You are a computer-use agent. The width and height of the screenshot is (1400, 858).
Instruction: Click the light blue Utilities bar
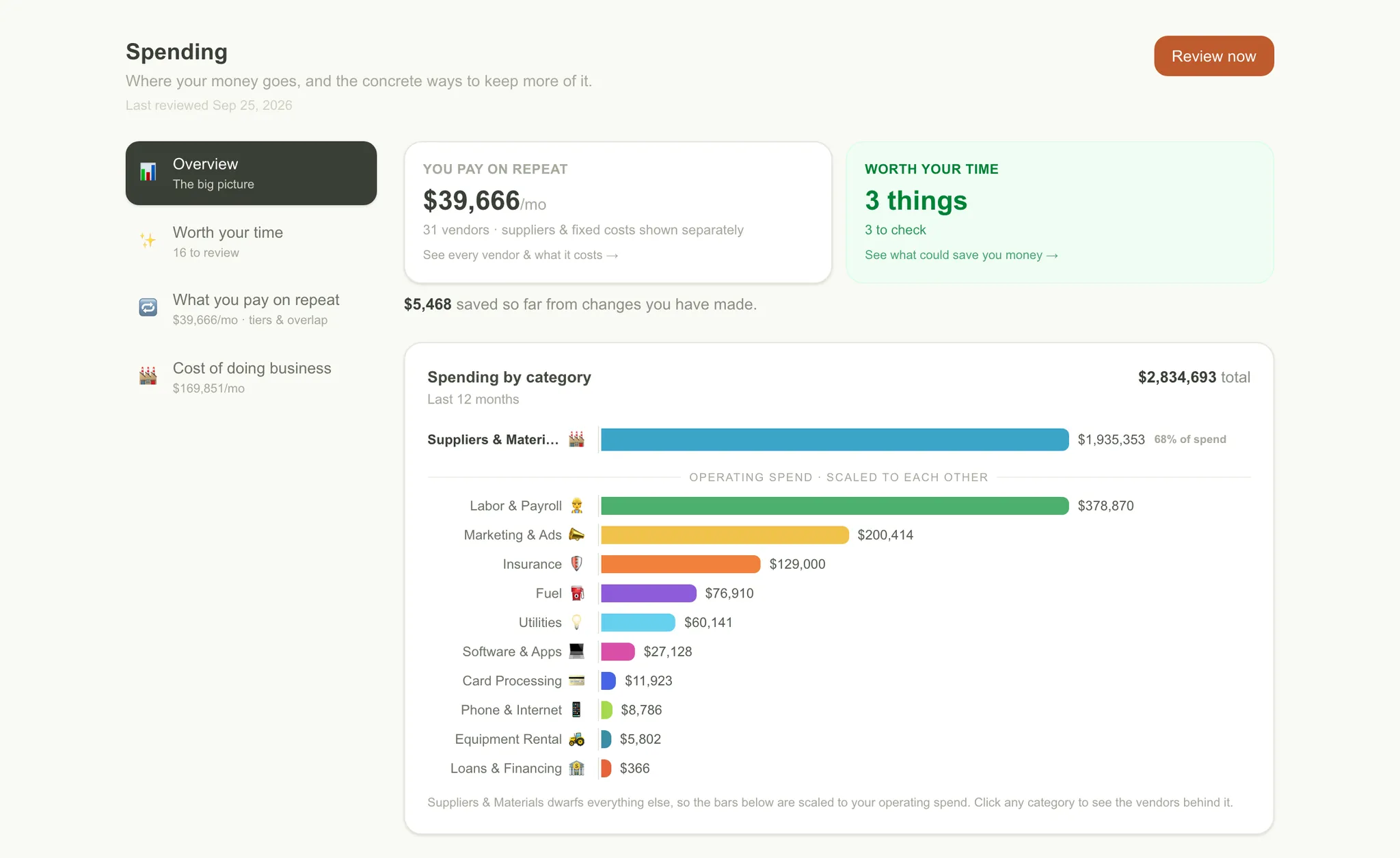pyautogui.click(x=638, y=622)
